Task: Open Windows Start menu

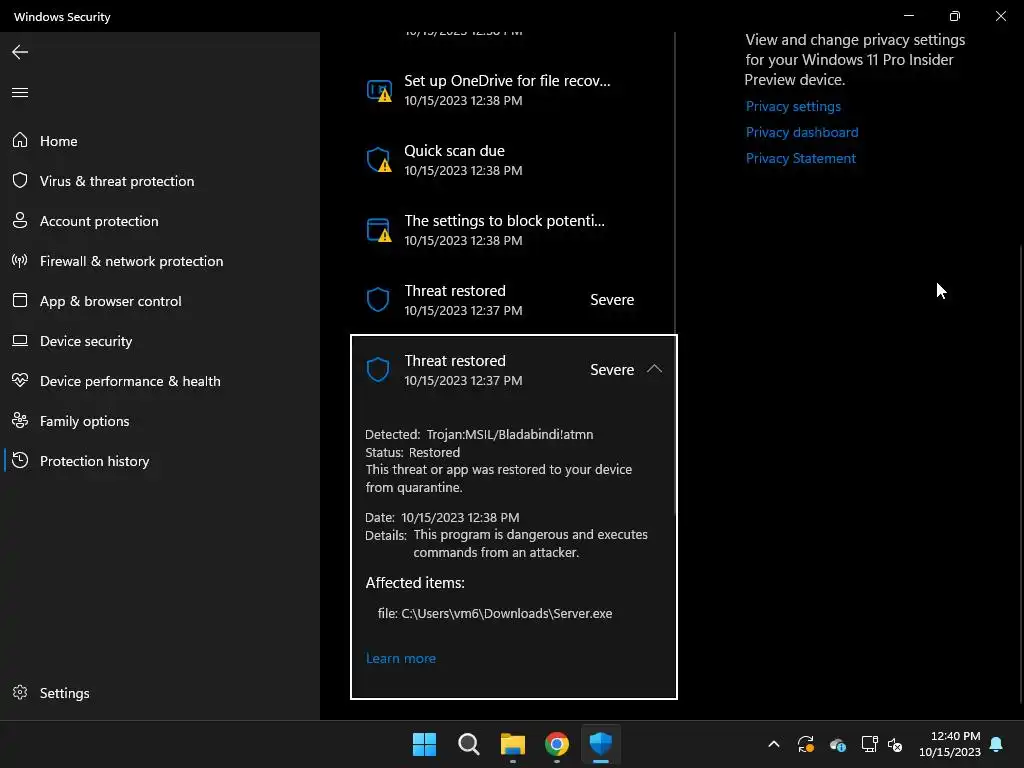Action: click(424, 744)
